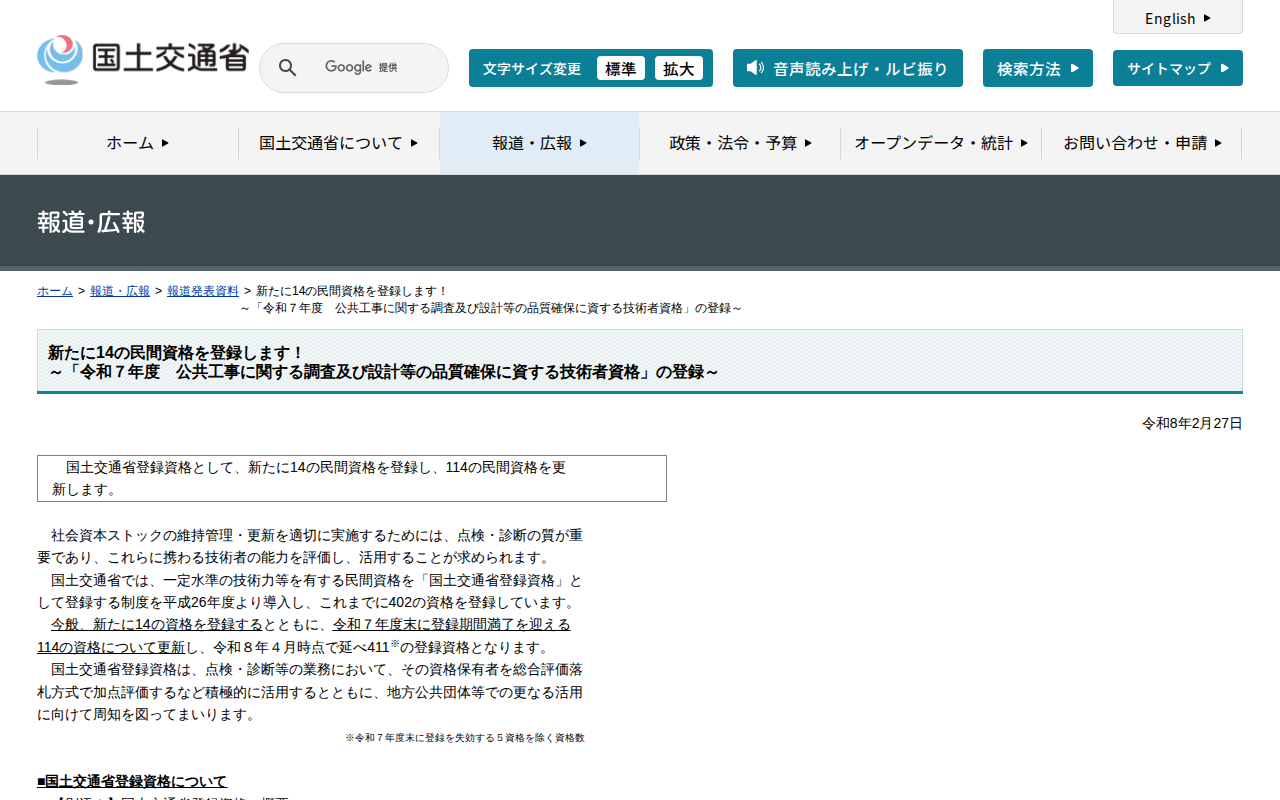Click the MLIT logo in the header
This screenshot has width=1280, height=800.
click(142, 59)
